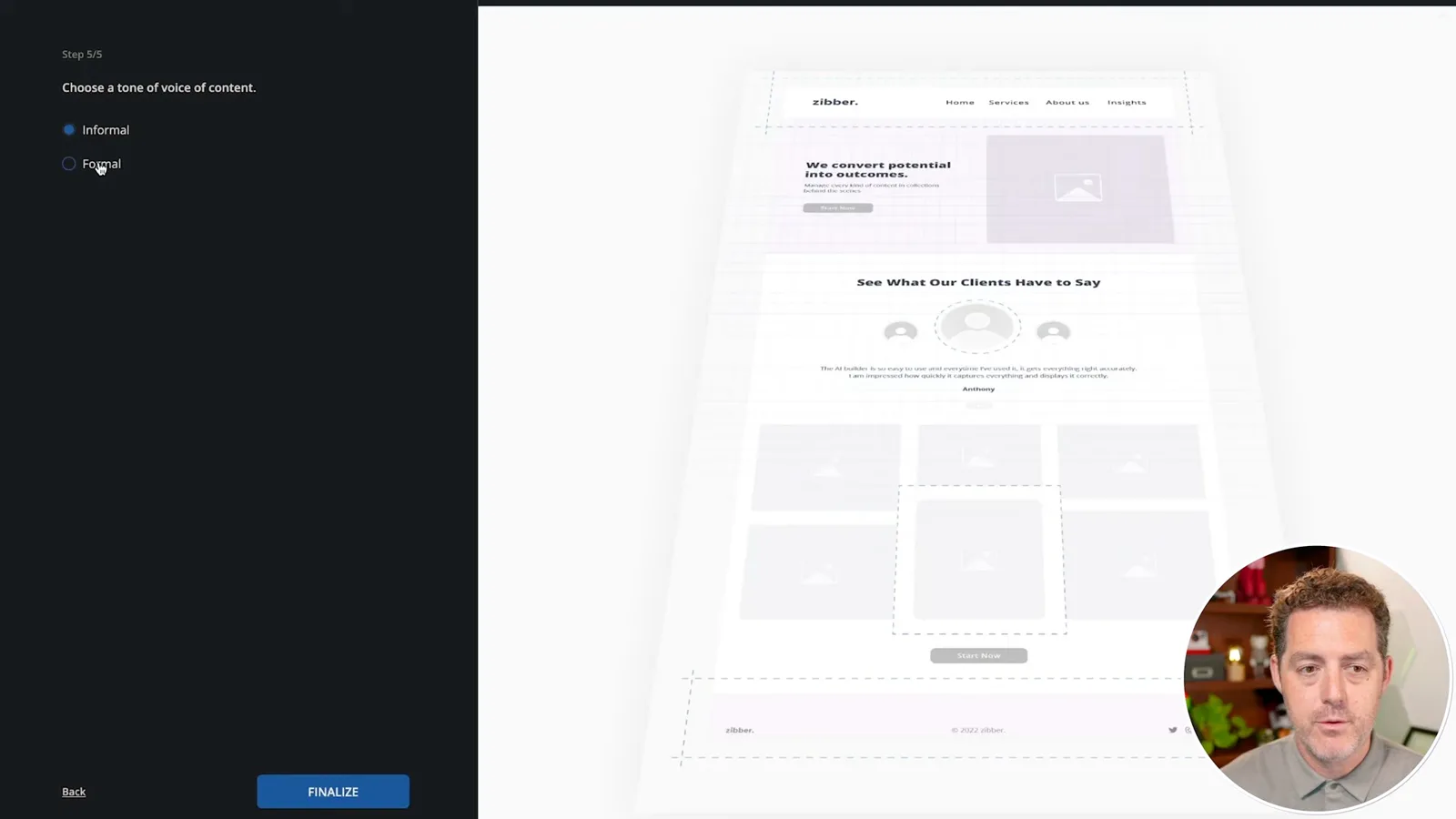Screen dimensions: 1456x819
Task: Choose the Formal tone radio option
Action: 69,164
